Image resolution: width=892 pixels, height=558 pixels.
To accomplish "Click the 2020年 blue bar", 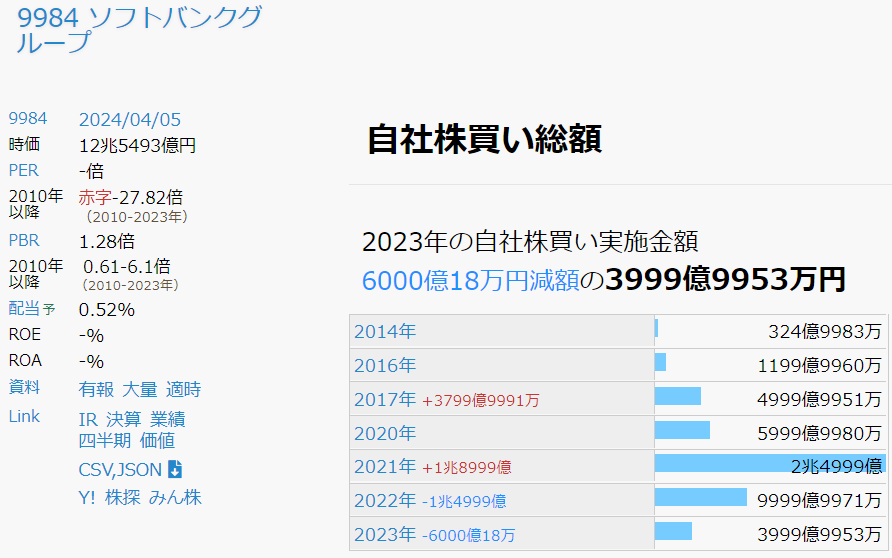I will [683, 429].
